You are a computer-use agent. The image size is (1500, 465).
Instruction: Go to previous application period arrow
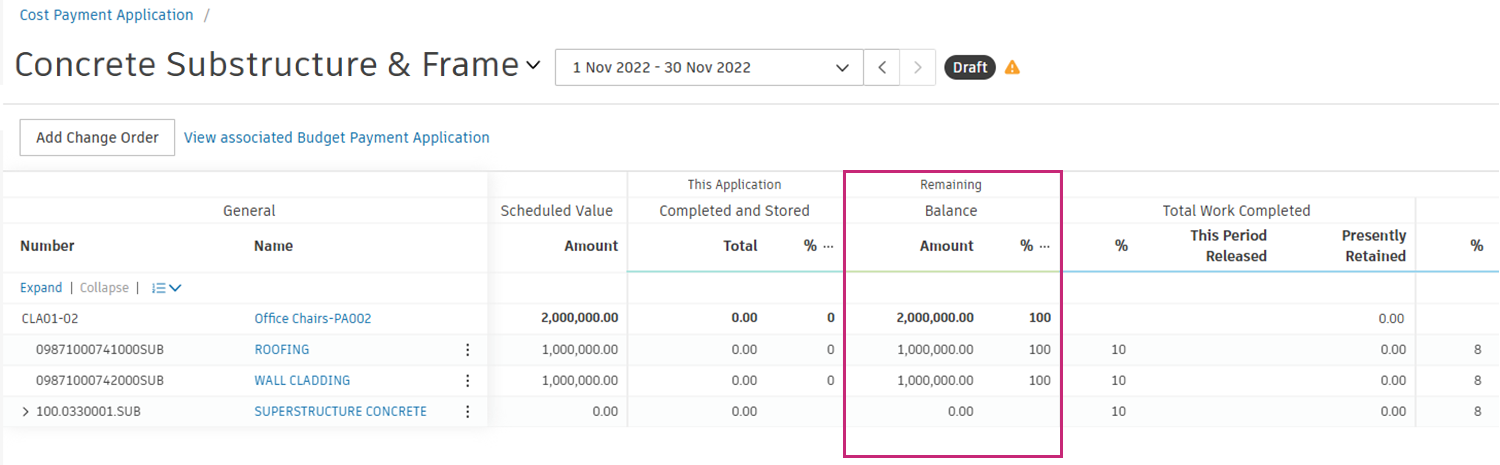coord(882,68)
